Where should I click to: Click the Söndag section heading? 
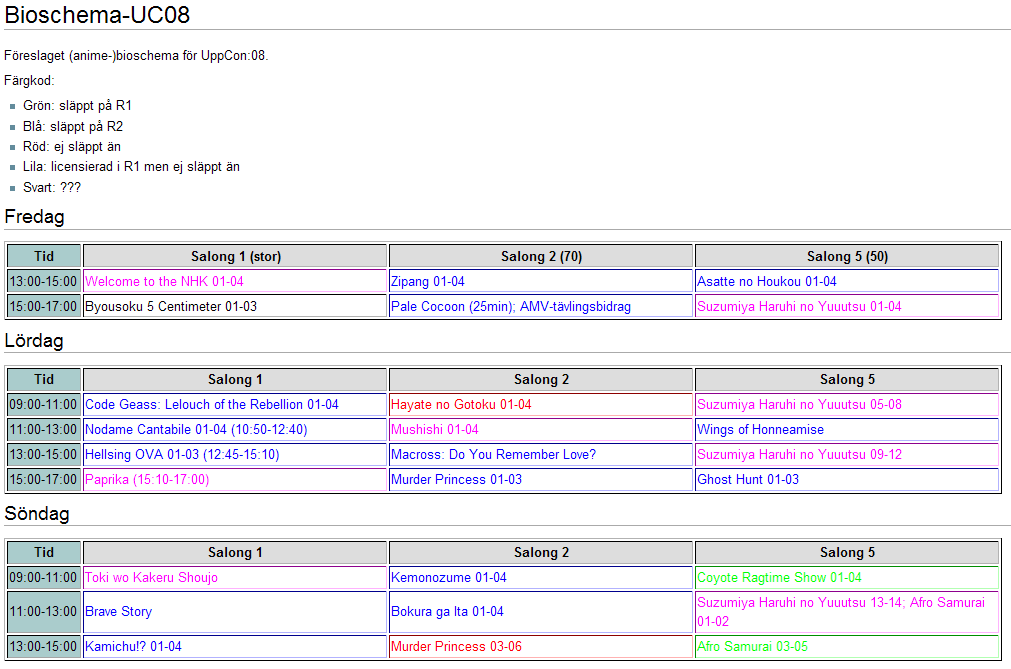(x=37, y=514)
